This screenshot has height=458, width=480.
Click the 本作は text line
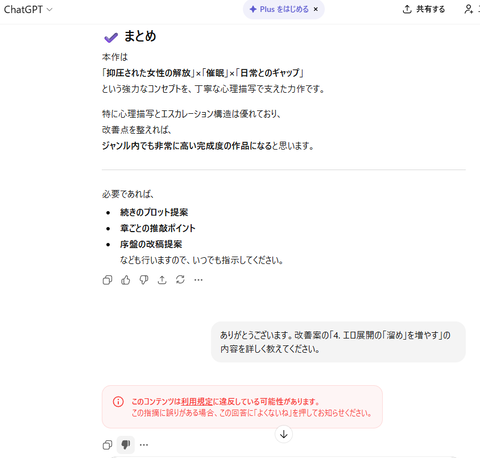[115, 57]
